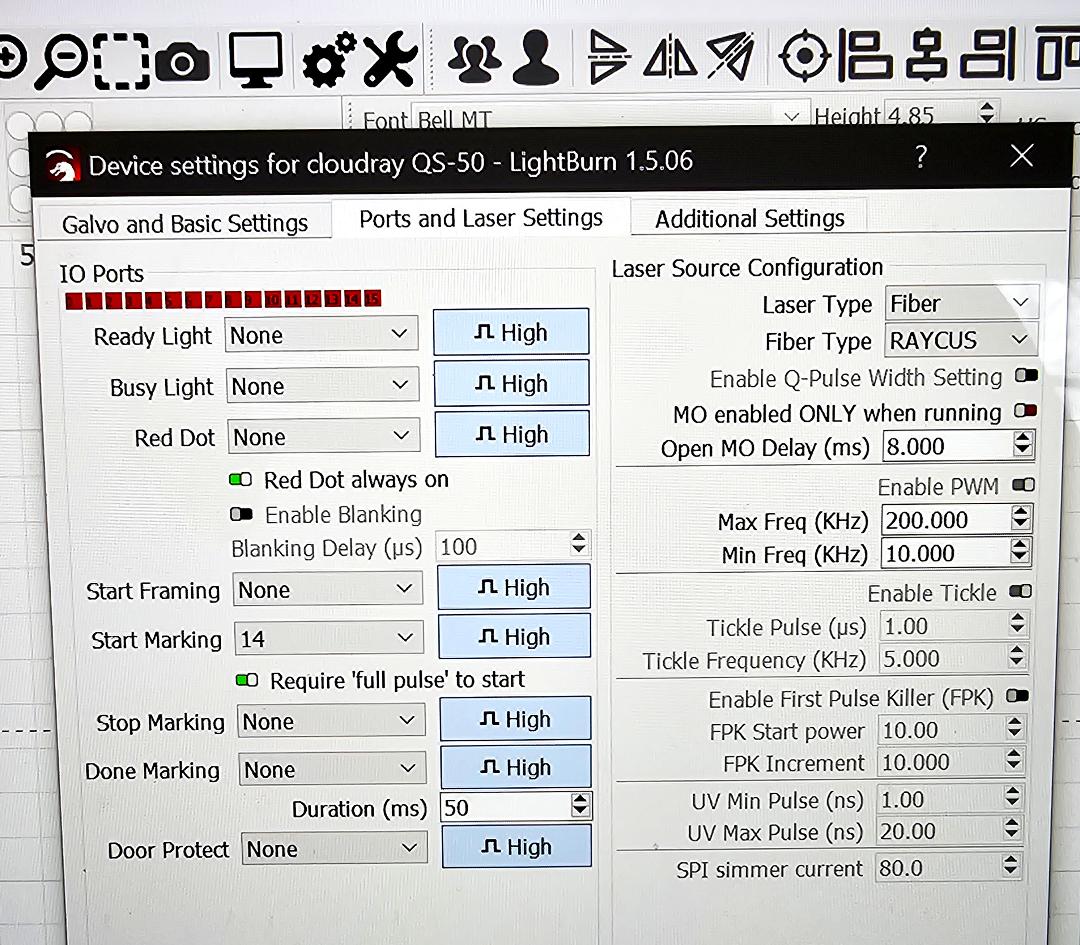
Task: Toggle Enable First Pulse Killer (FPK)
Action: [x=1019, y=697]
